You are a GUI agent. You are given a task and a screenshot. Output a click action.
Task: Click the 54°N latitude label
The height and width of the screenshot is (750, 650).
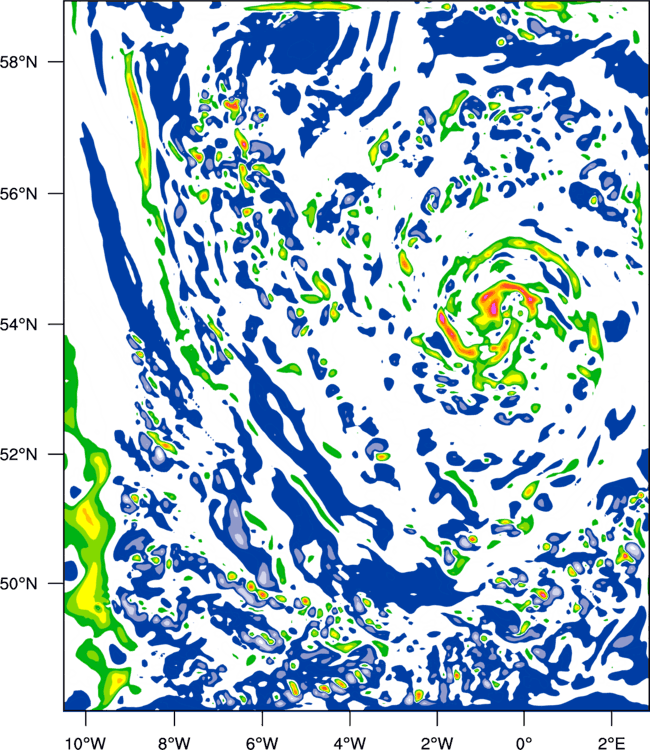point(18,324)
